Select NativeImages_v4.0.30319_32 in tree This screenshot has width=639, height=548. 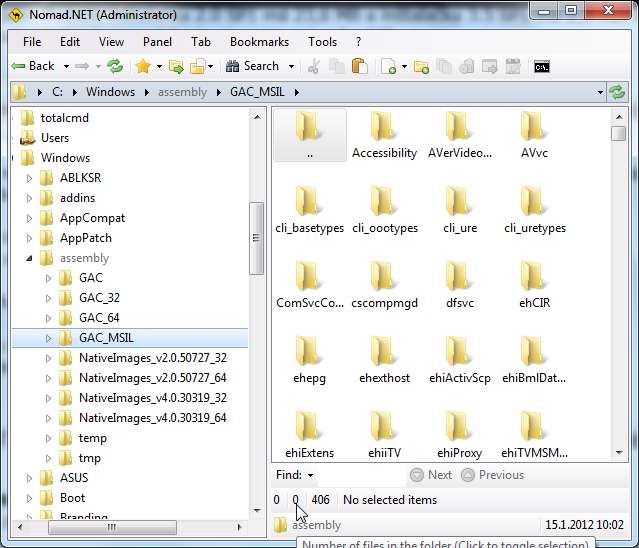153,398
